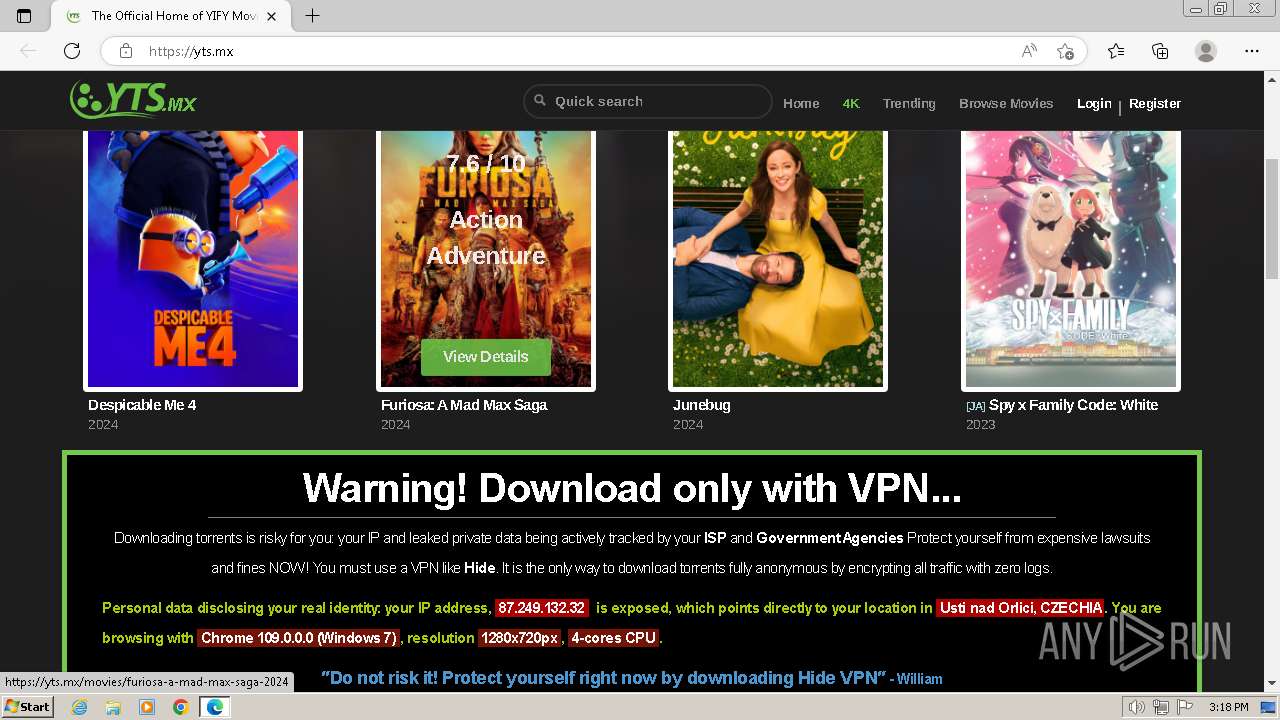This screenshot has height=720, width=1280.
Task: Click the scrollbar down arrow
Action: (x=1271, y=684)
